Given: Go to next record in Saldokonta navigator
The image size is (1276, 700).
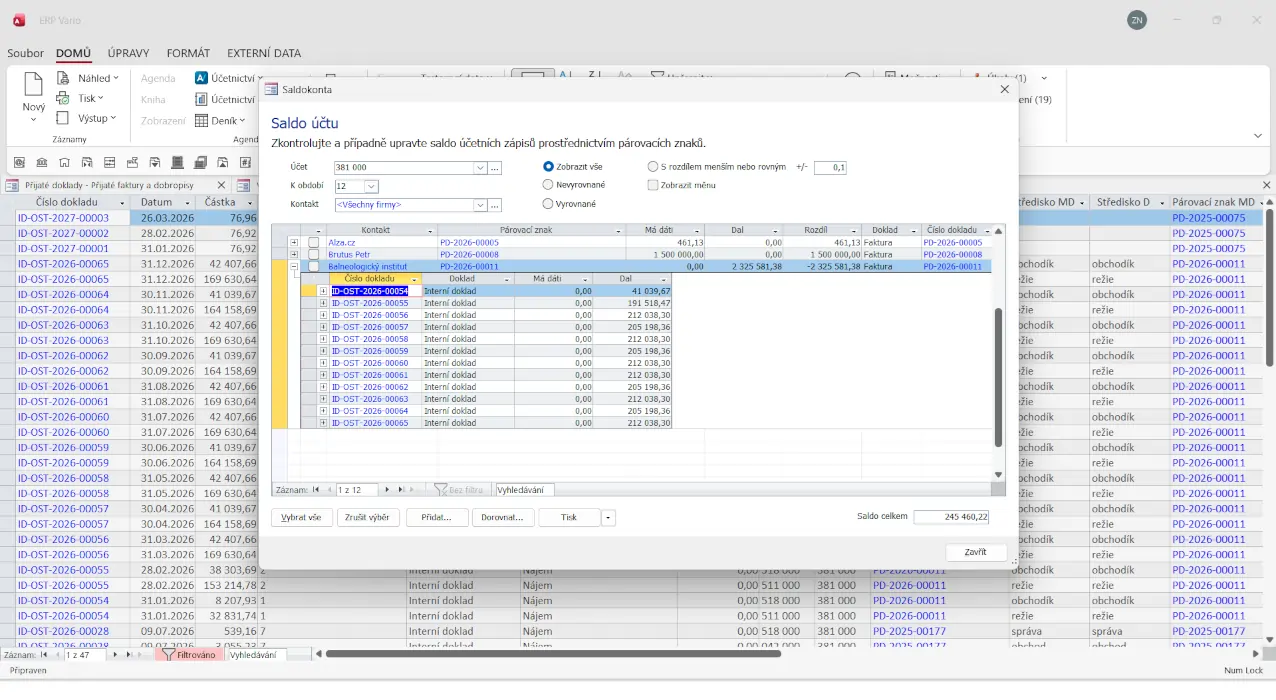Looking at the screenshot, I should [388, 490].
